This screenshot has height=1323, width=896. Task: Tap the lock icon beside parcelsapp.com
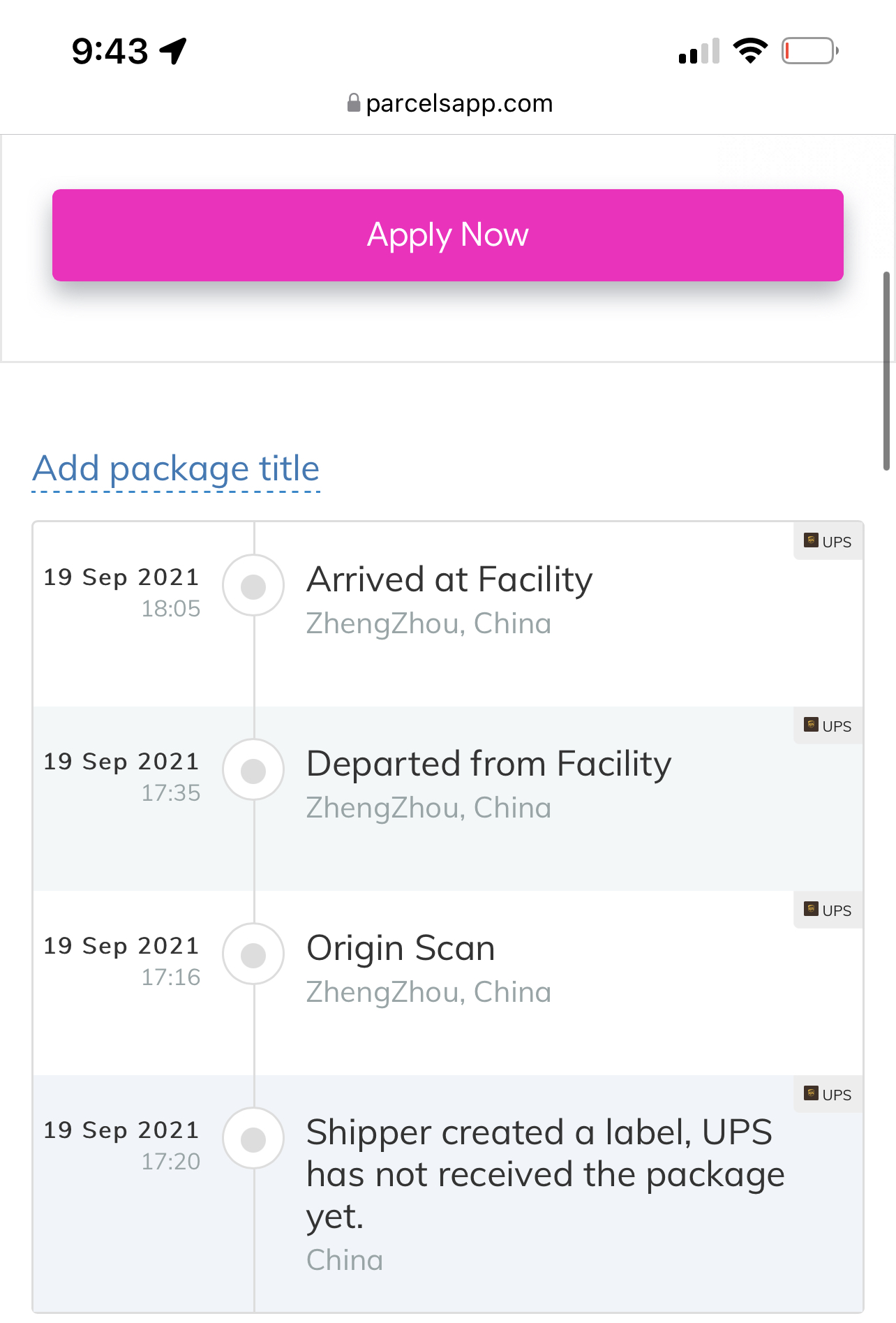(354, 103)
